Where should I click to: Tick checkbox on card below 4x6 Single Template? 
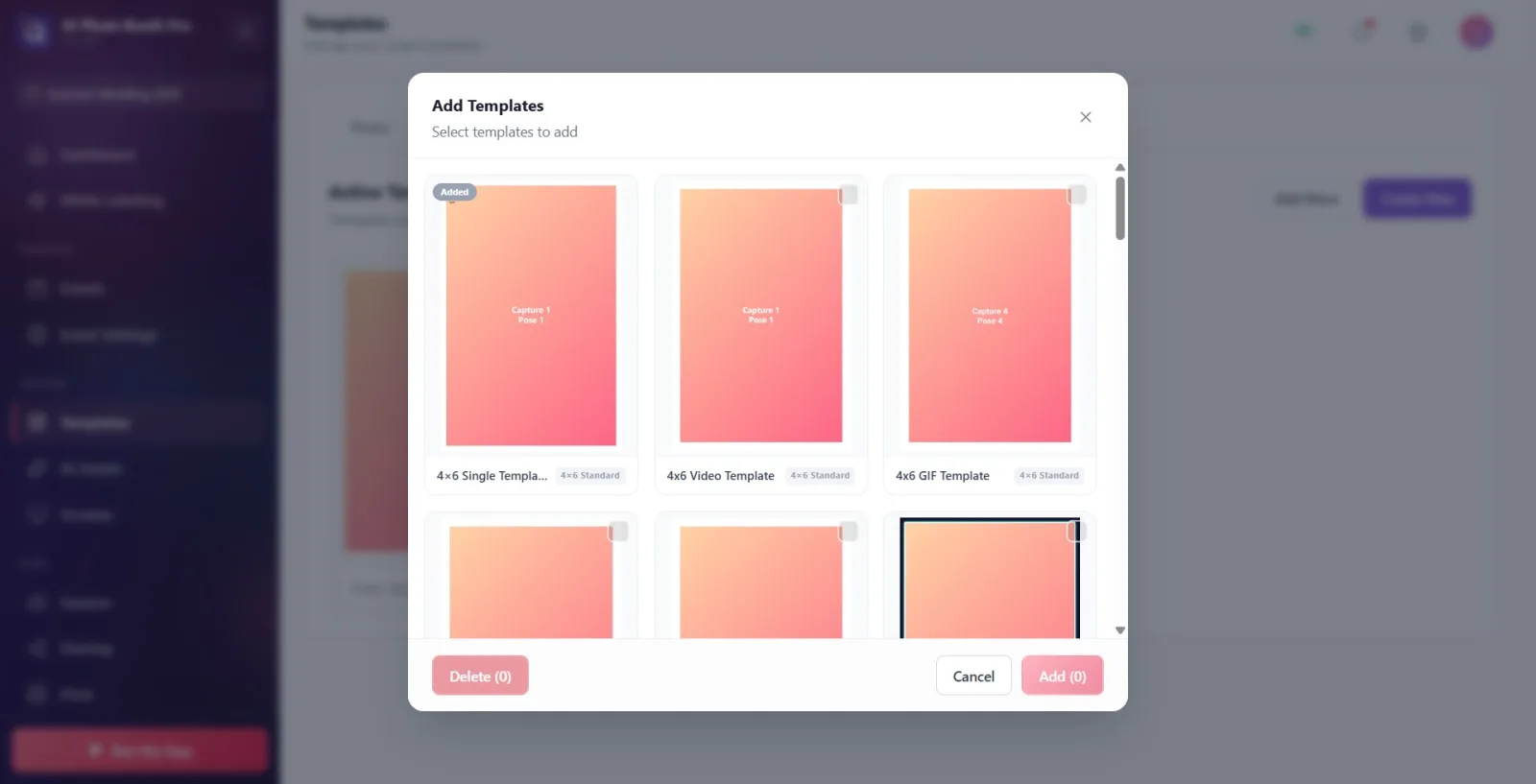[x=619, y=532]
